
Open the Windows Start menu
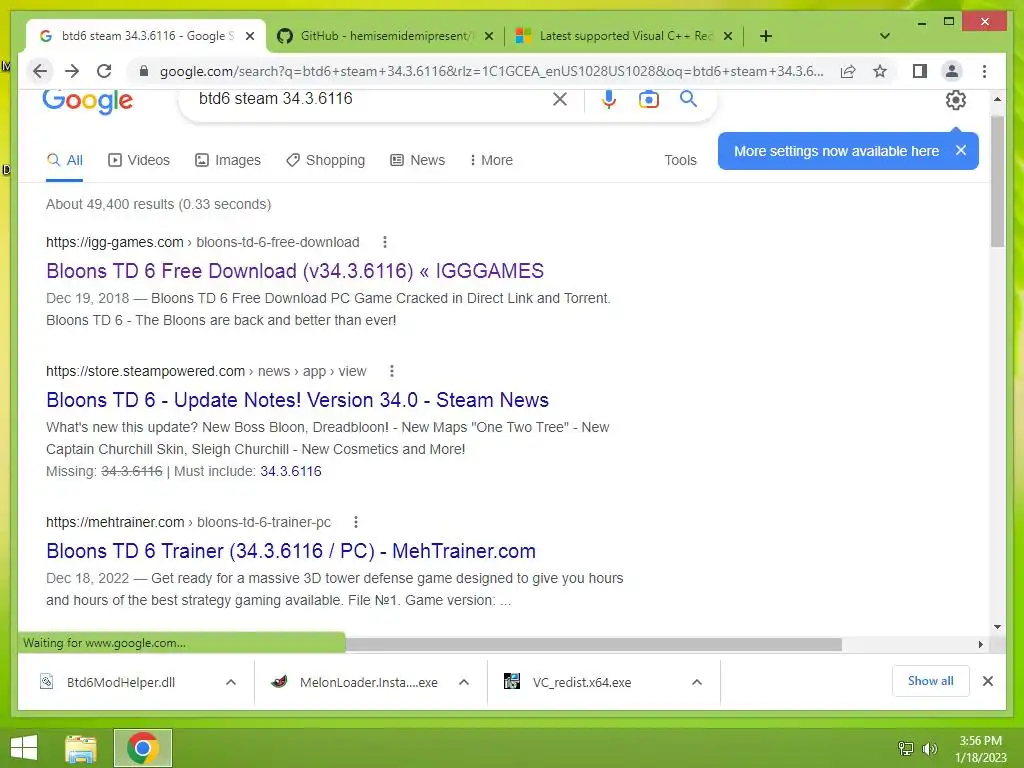click(x=24, y=748)
